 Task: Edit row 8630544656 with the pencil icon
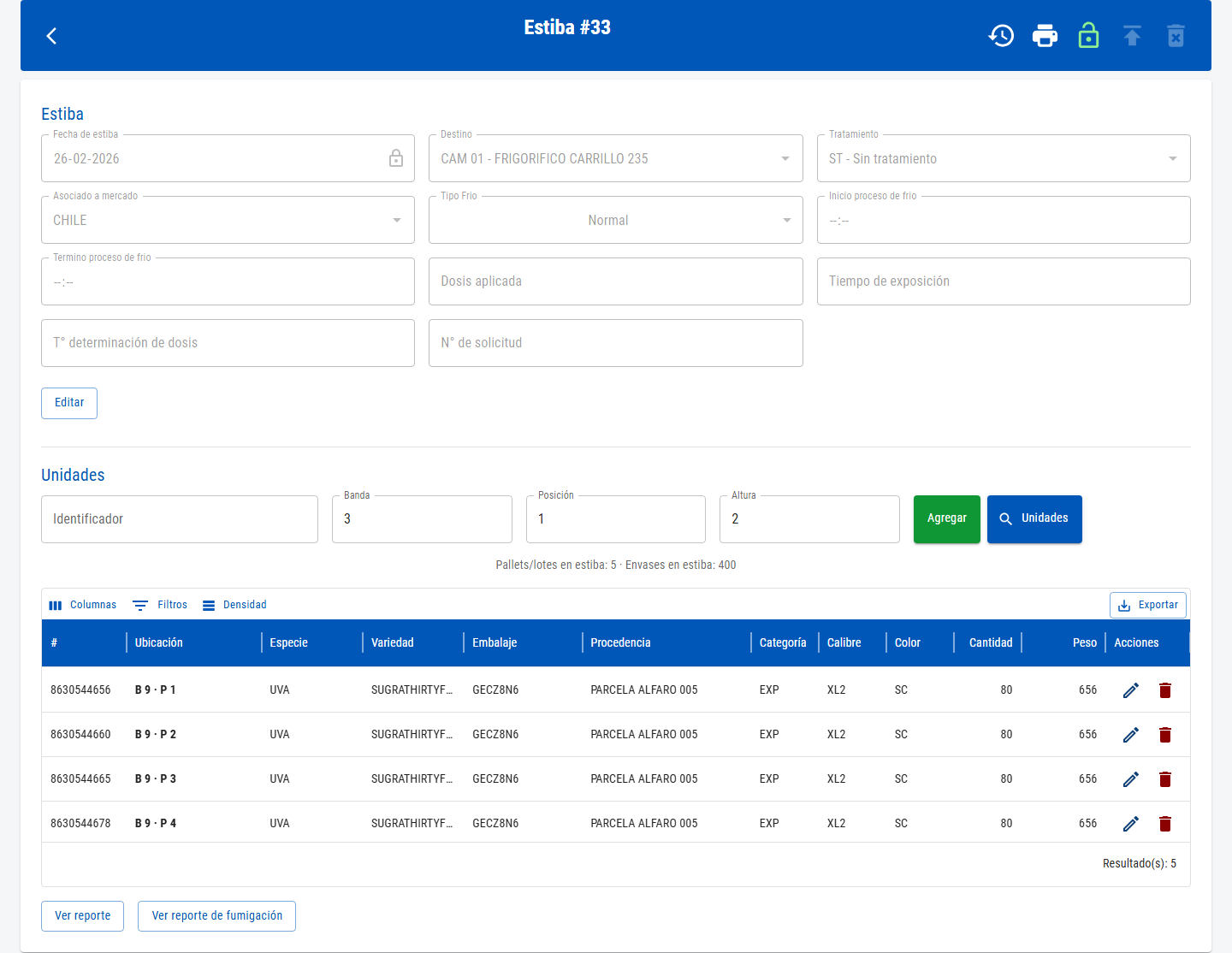point(1131,690)
